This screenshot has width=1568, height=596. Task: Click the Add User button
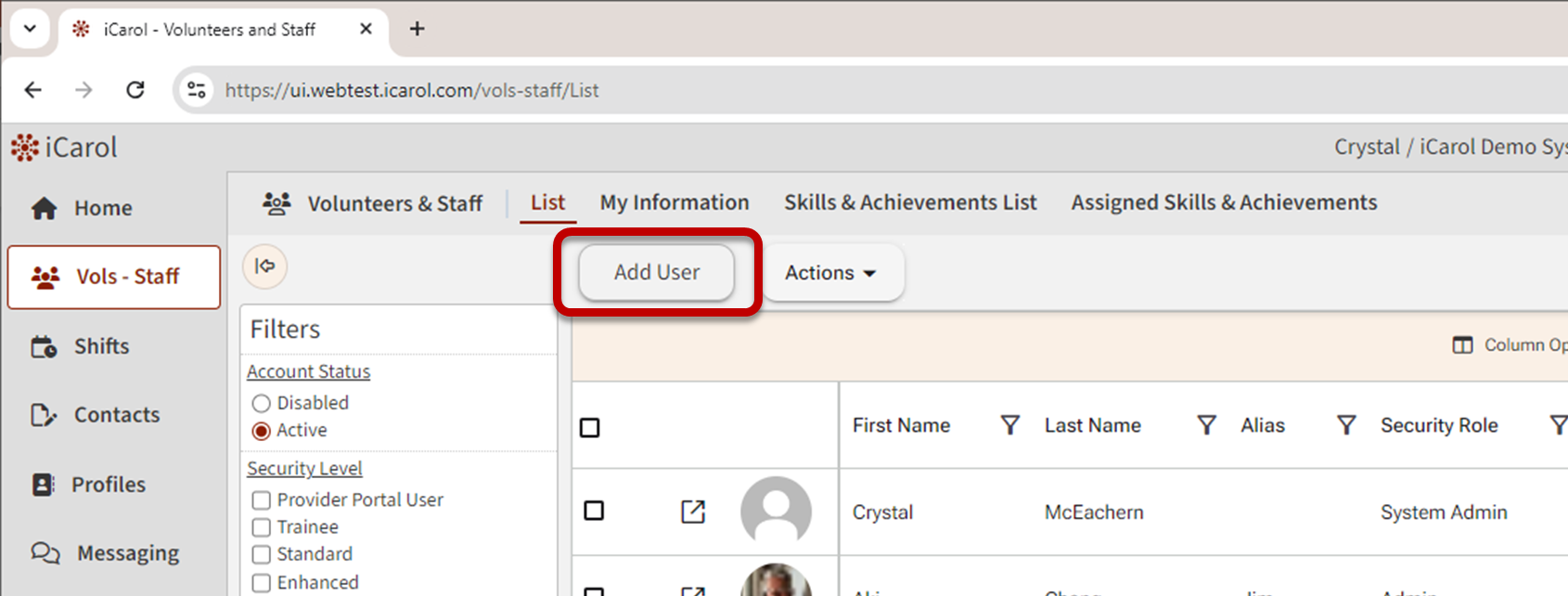tap(657, 273)
